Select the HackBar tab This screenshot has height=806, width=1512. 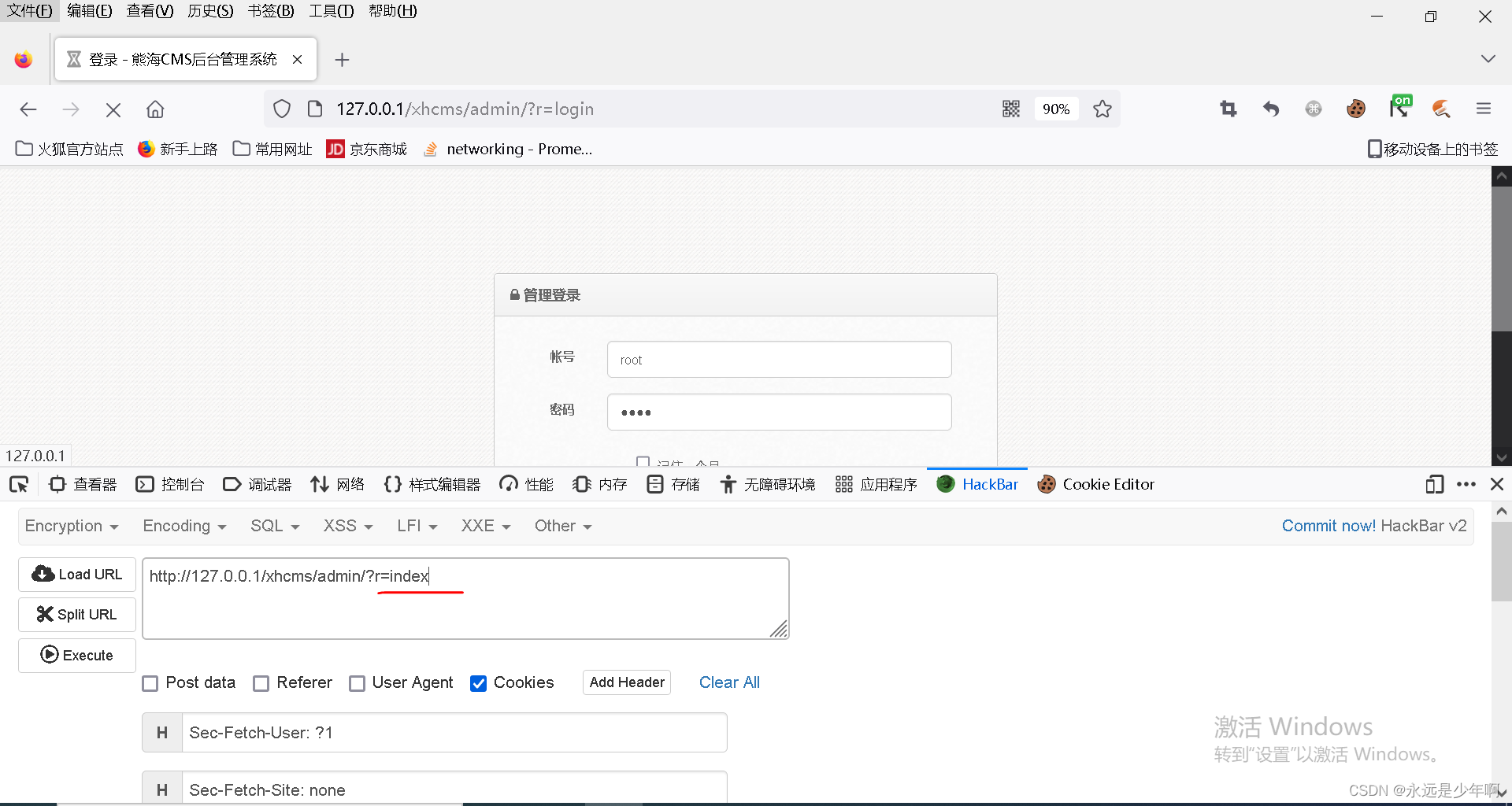click(977, 484)
